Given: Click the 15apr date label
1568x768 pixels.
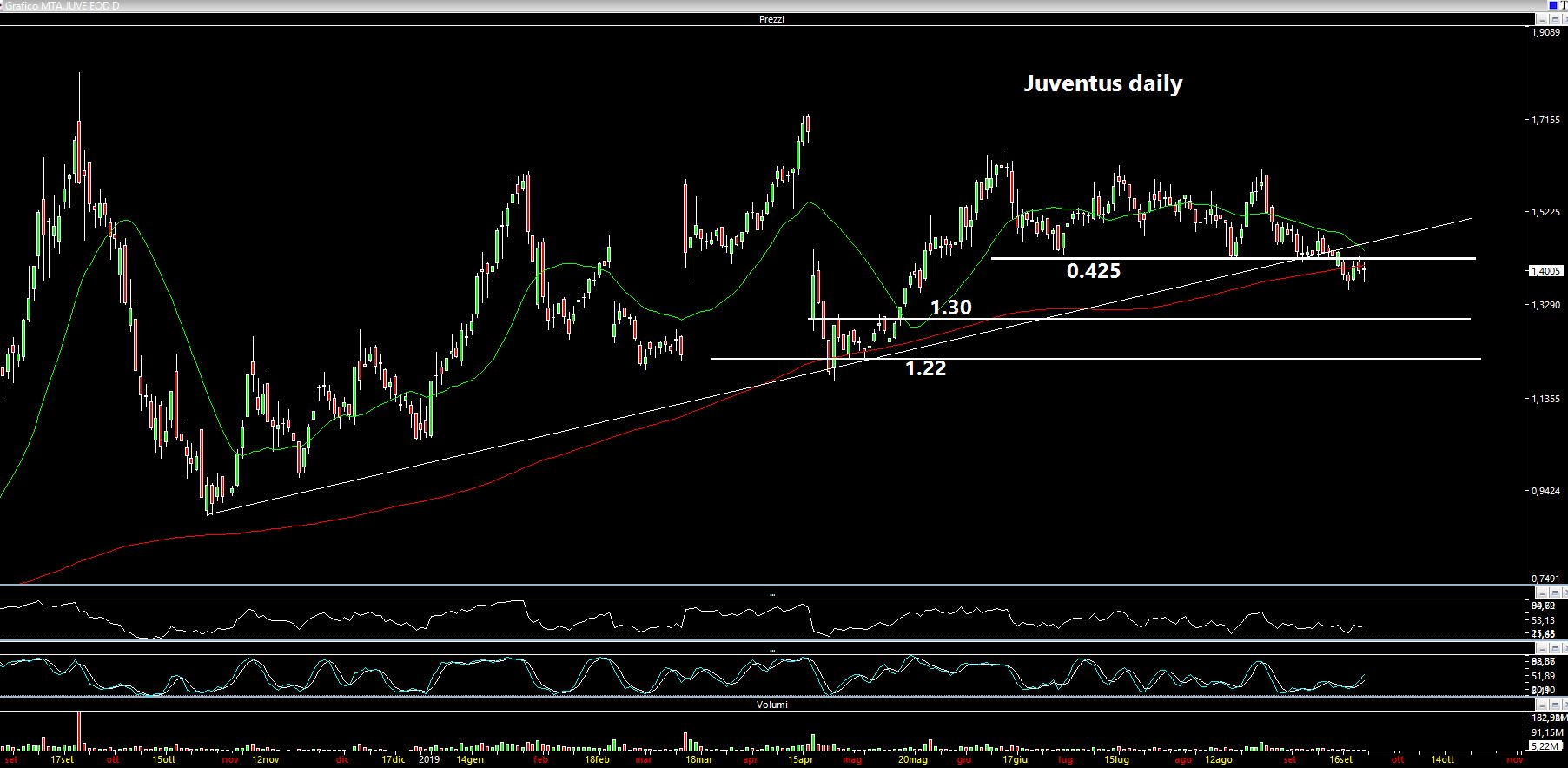Looking at the screenshot, I should coord(800,759).
